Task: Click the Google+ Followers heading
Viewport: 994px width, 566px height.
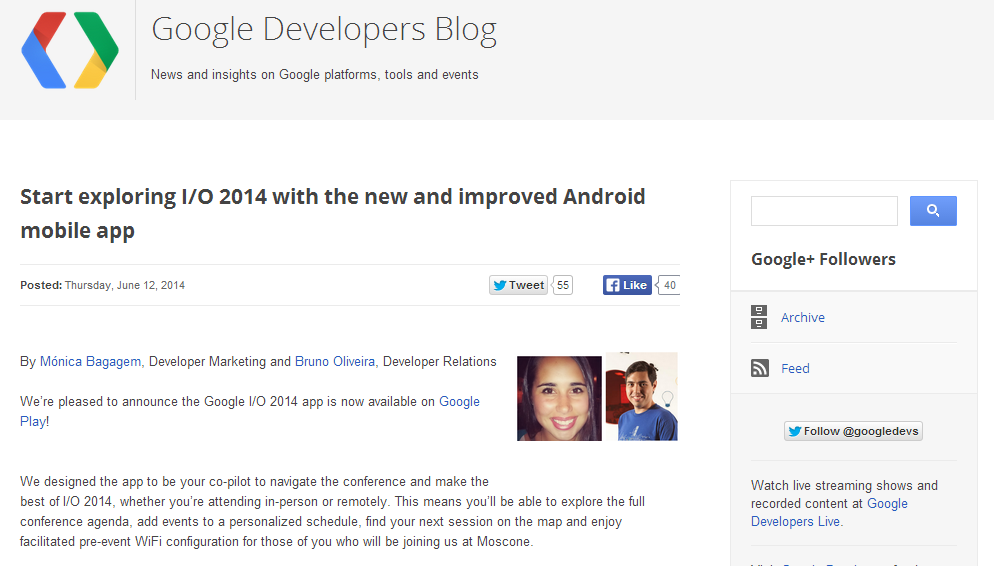Action: click(x=823, y=259)
